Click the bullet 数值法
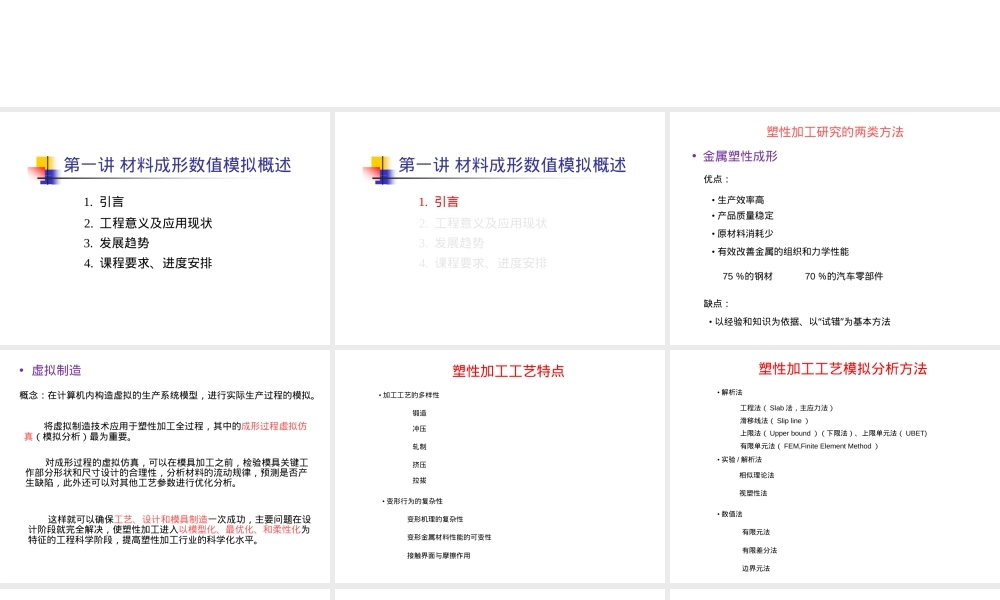This screenshot has height=600, width=1000. (x=732, y=514)
